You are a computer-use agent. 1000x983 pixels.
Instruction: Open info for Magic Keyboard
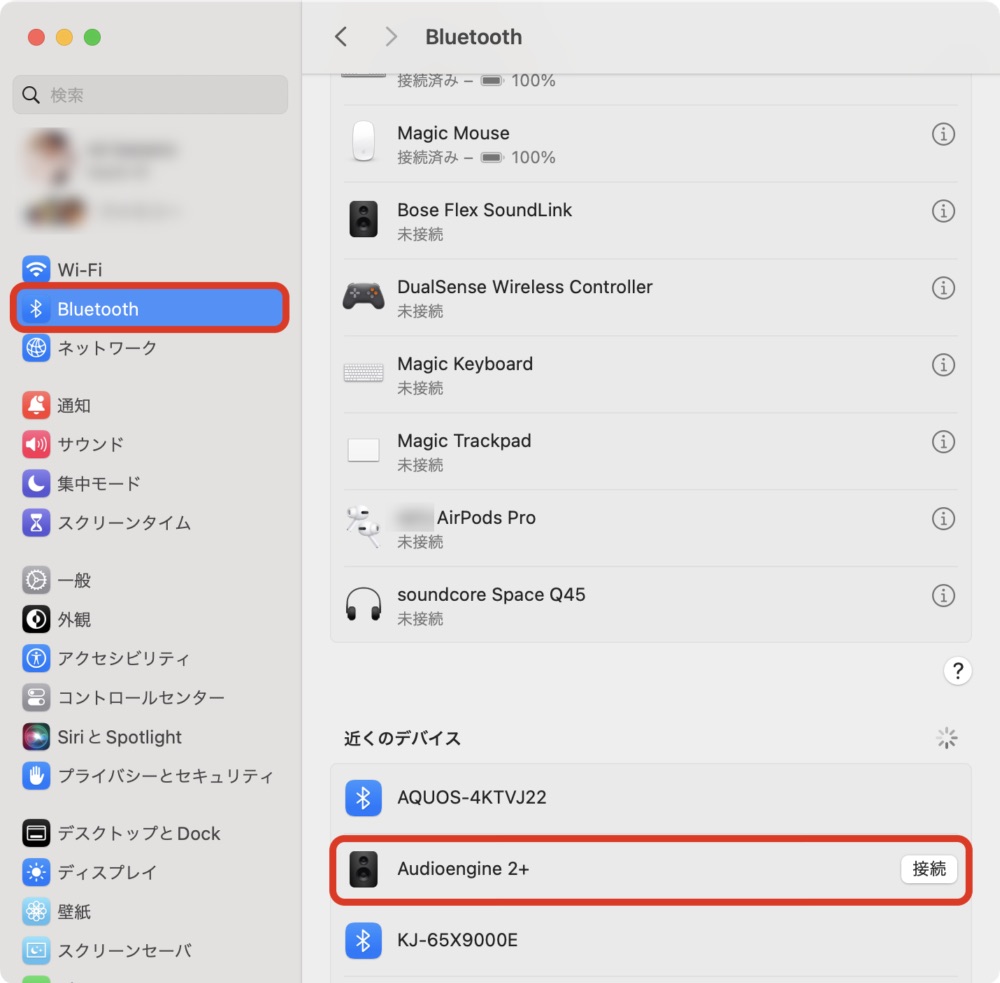click(943, 365)
